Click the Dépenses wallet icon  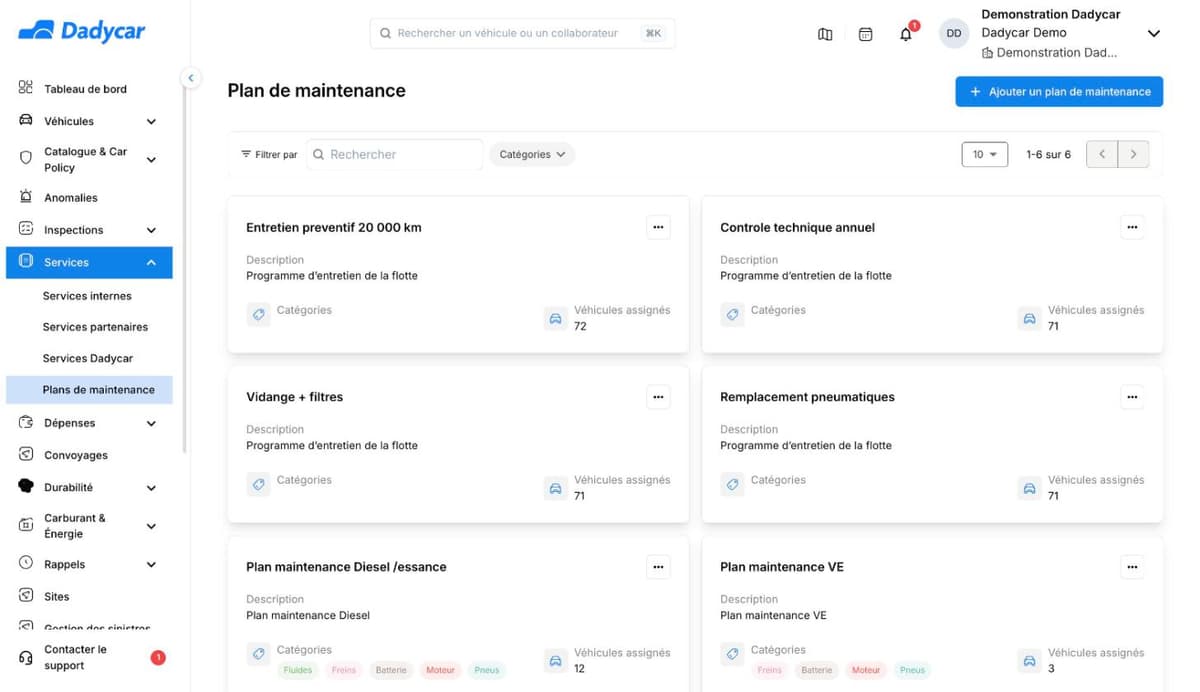[x=26, y=423]
